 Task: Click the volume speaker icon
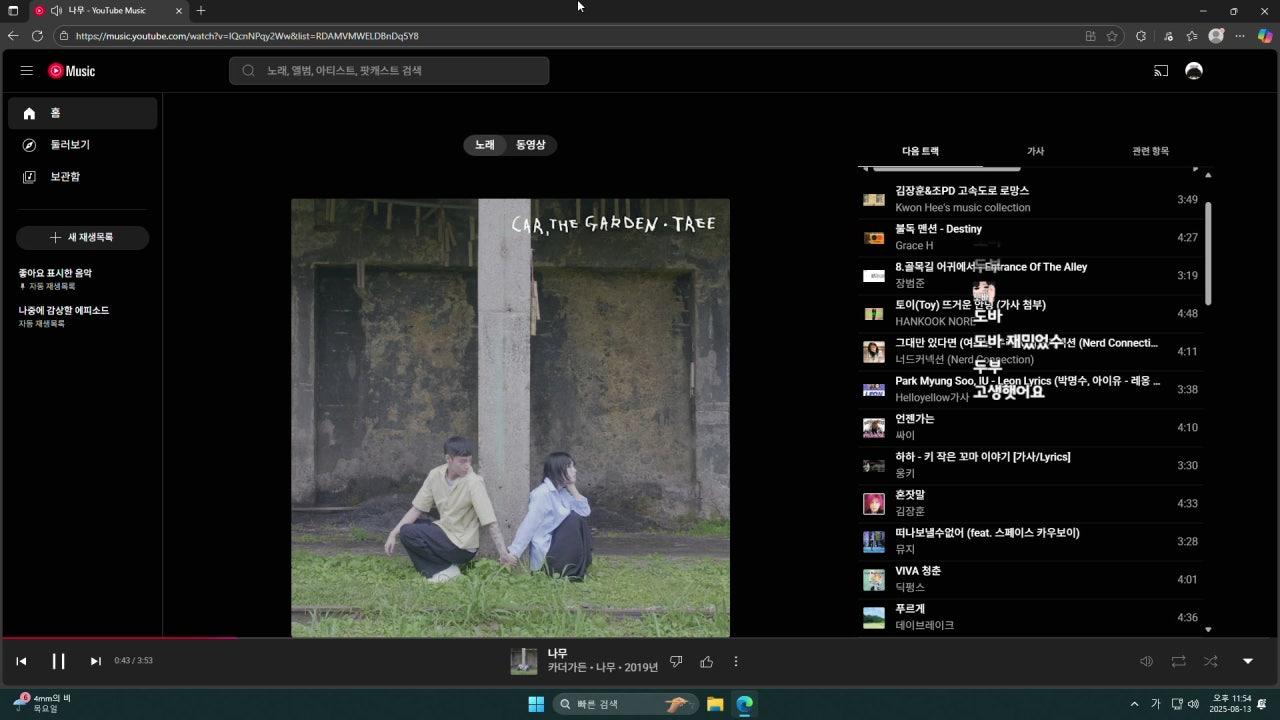(1147, 661)
